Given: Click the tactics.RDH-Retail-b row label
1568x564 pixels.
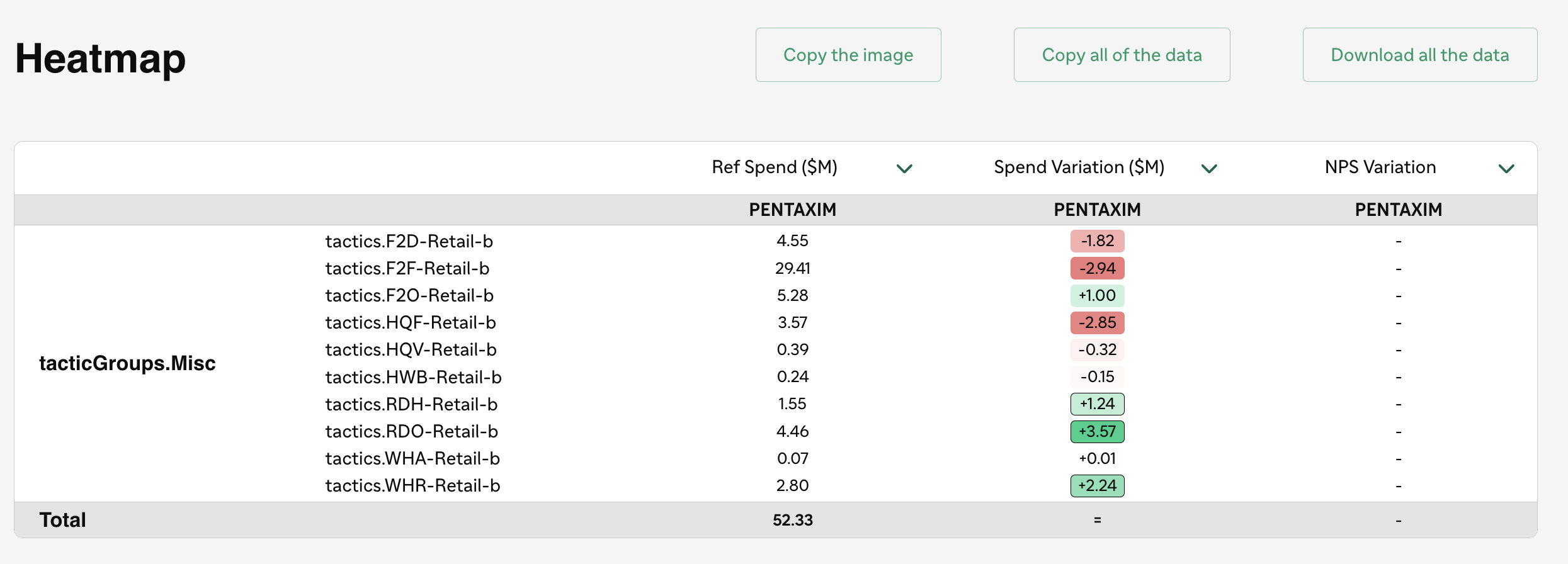Looking at the screenshot, I should tap(411, 404).
